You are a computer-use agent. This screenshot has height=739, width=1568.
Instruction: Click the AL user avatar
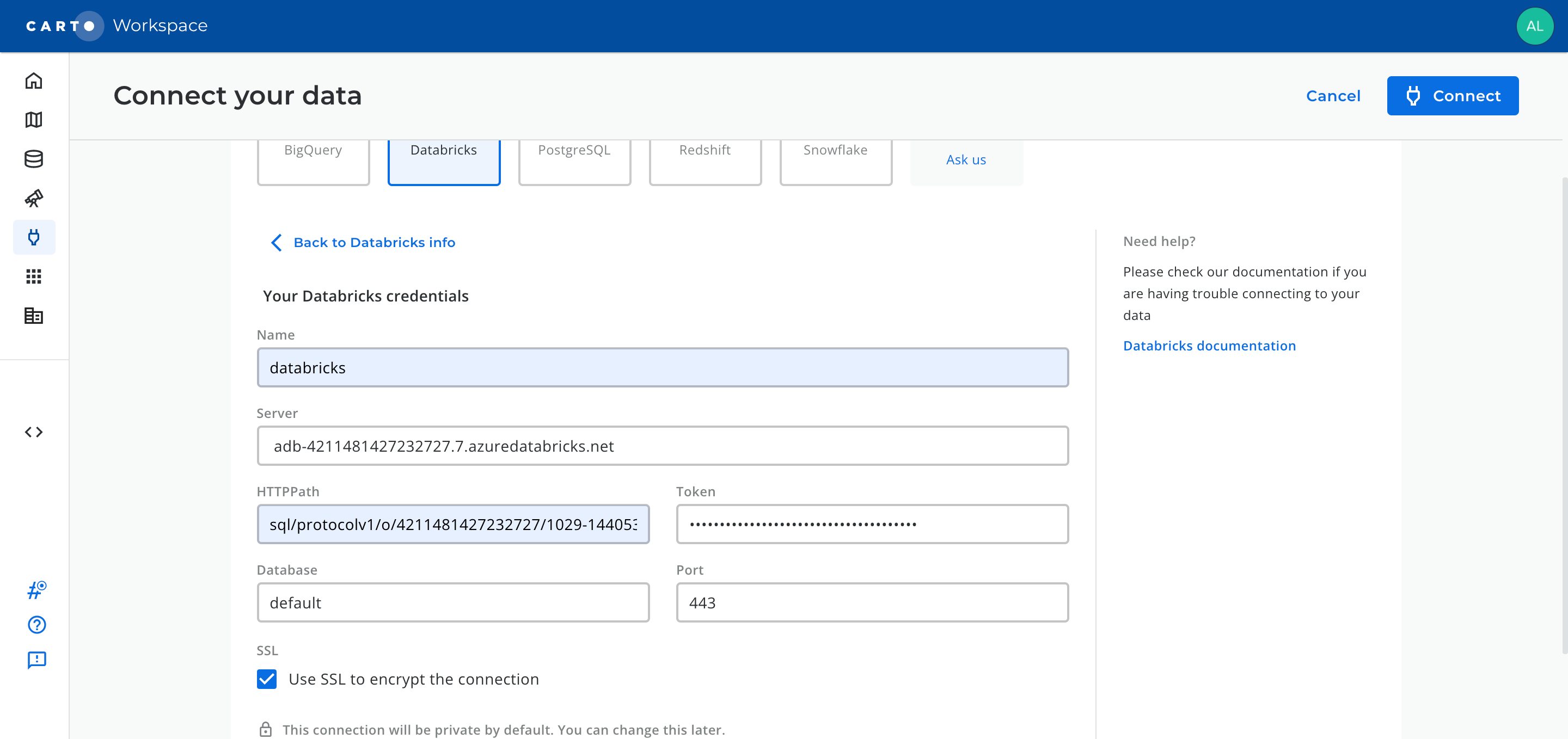click(1535, 26)
